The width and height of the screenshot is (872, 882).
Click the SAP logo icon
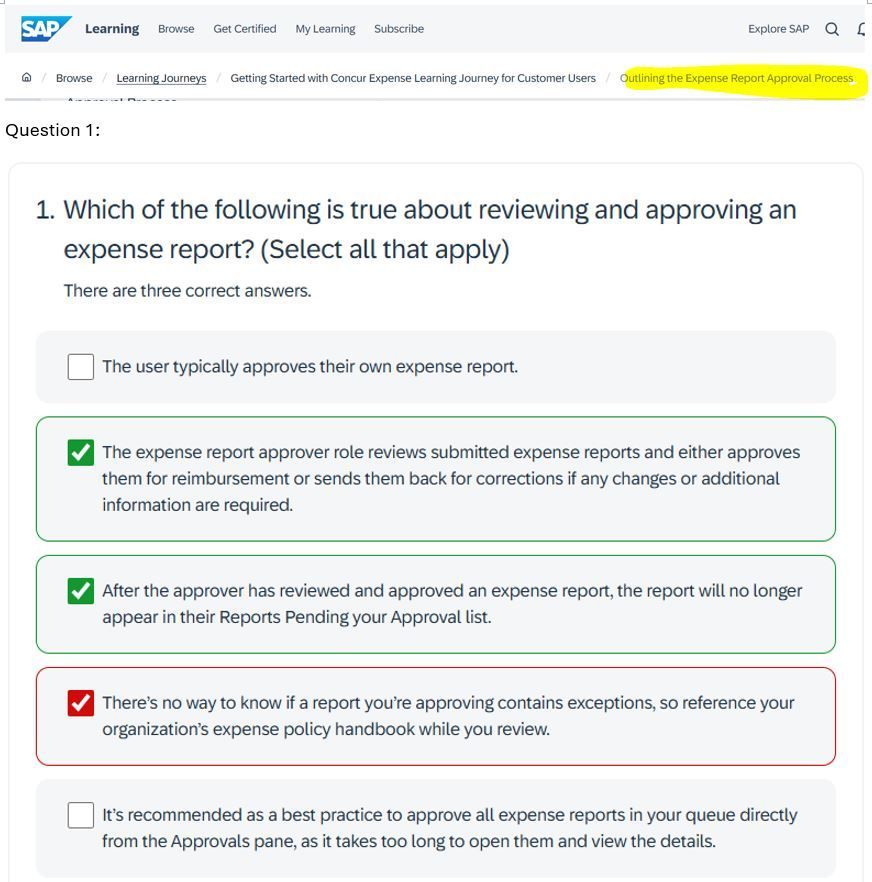click(46, 29)
